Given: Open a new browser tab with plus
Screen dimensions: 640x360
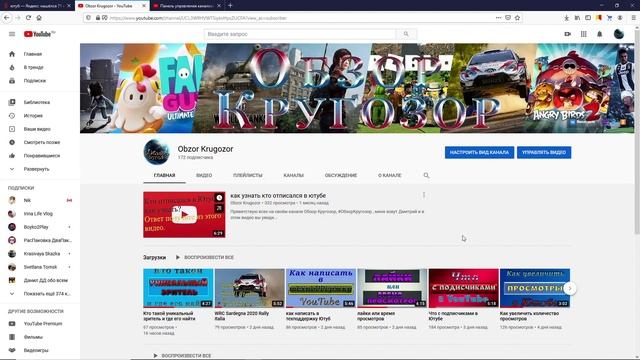Looking at the screenshot, I should pyautogui.click(x=230, y=6).
